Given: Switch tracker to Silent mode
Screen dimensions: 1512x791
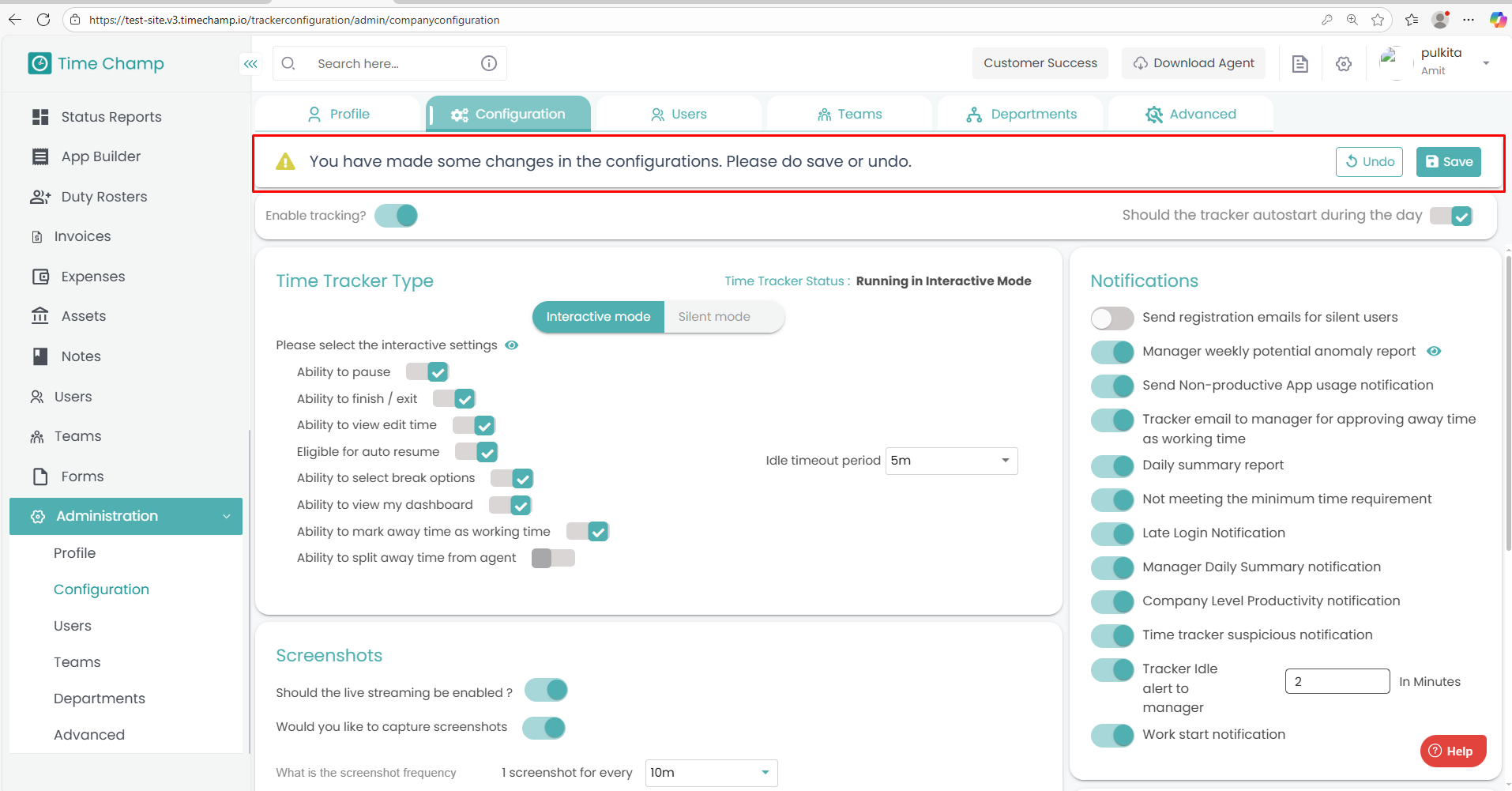Looking at the screenshot, I should coord(714,317).
